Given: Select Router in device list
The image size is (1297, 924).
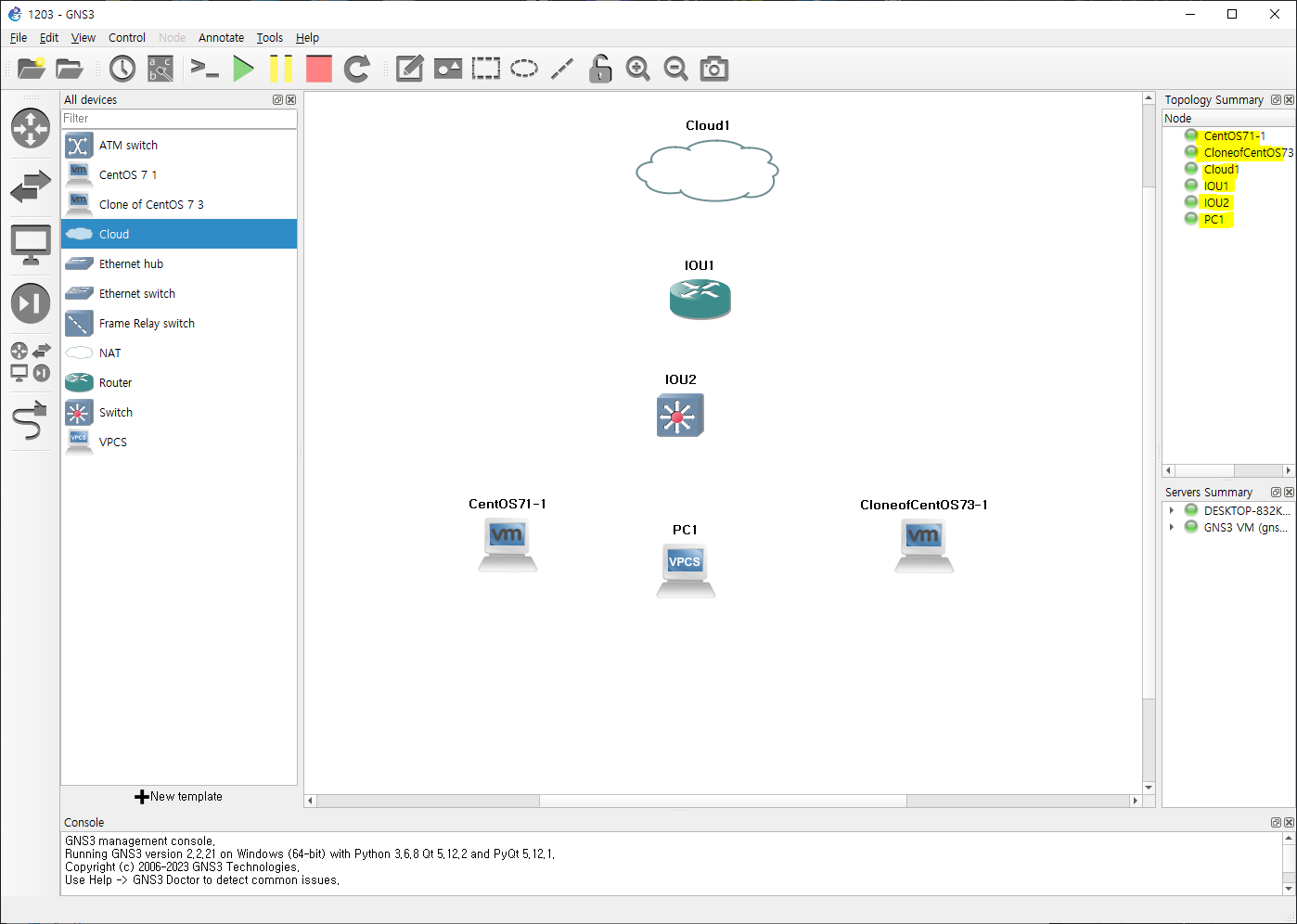Looking at the screenshot, I should (179, 383).
